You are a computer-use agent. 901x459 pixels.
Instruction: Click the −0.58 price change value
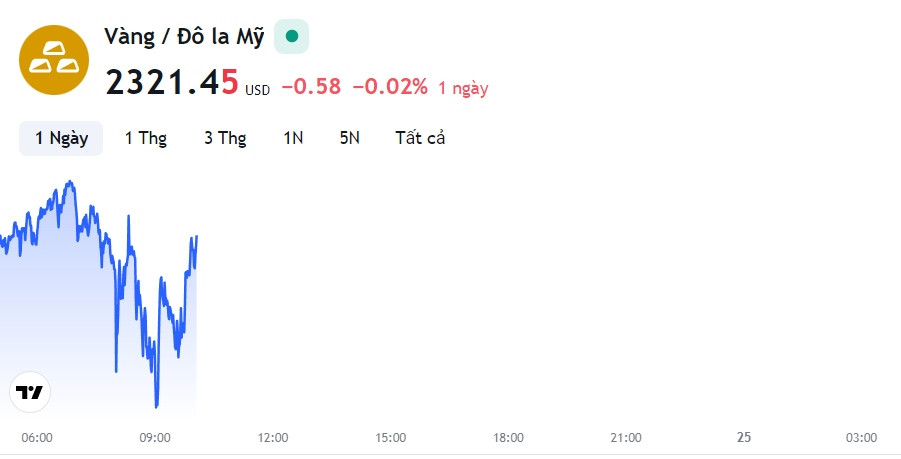click(311, 87)
